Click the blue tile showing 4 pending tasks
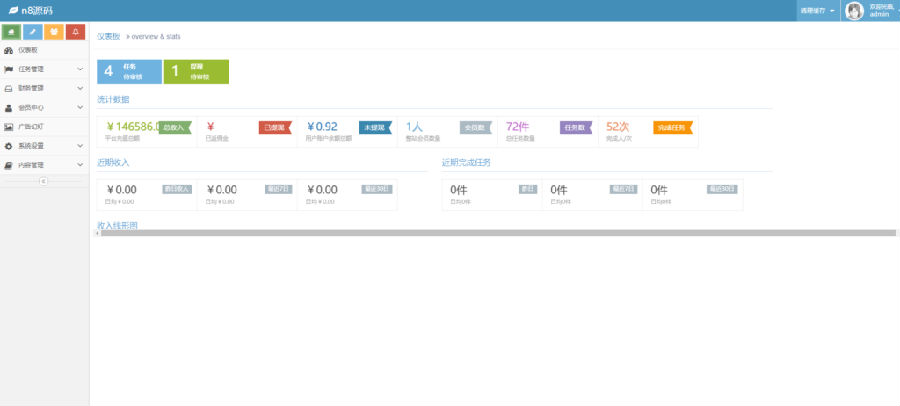900x406 pixels. click(129, 72)
